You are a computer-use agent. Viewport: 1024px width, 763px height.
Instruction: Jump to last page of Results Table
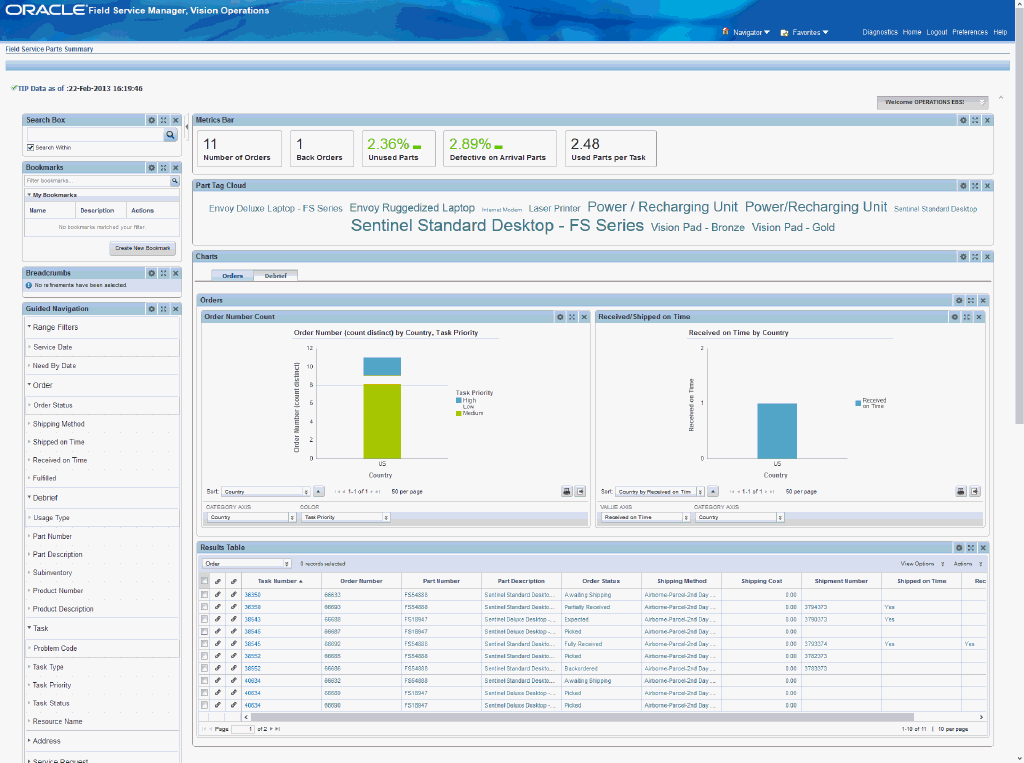278,729
